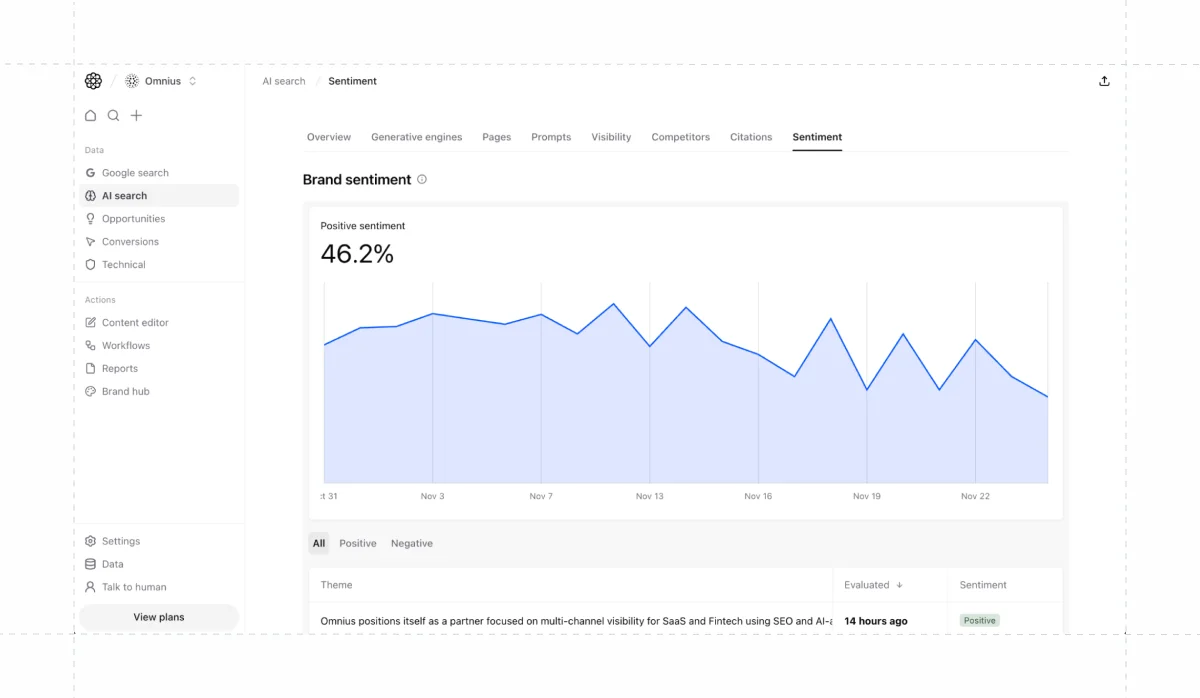Toggle the Evaluated column sort order
This screenshot has height=698, width=1200.
pos(870,585)
